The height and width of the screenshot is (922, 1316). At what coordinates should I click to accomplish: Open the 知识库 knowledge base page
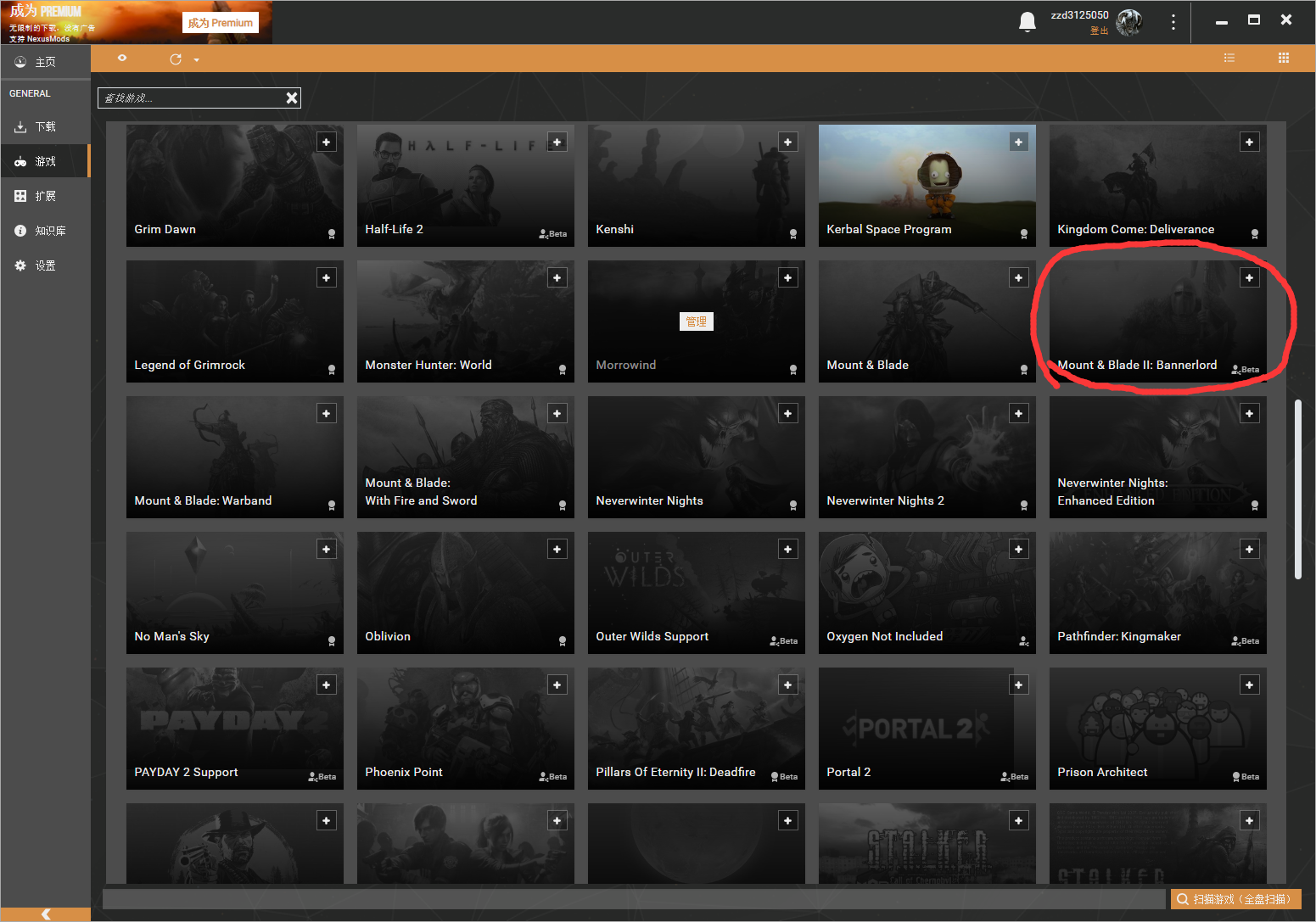point(45,231)
